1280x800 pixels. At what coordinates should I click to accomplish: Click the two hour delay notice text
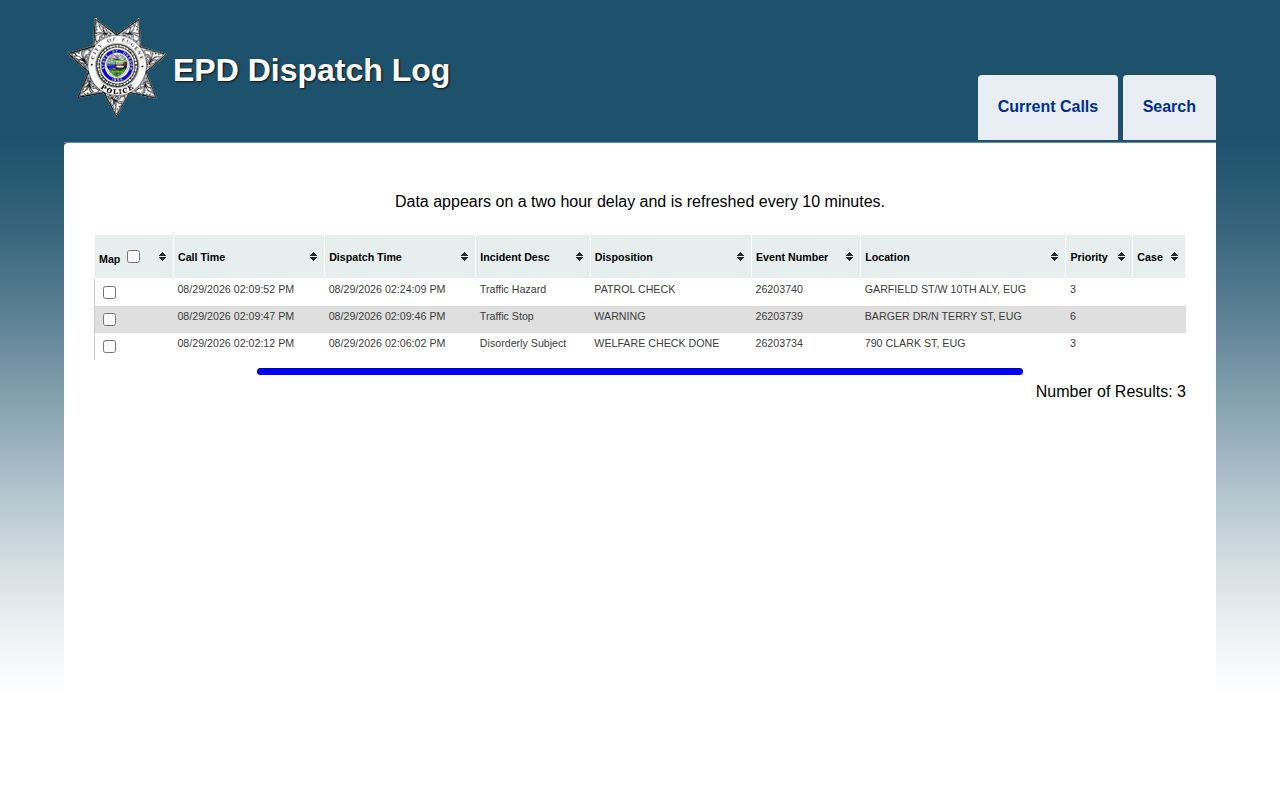[x=640, y=202]
